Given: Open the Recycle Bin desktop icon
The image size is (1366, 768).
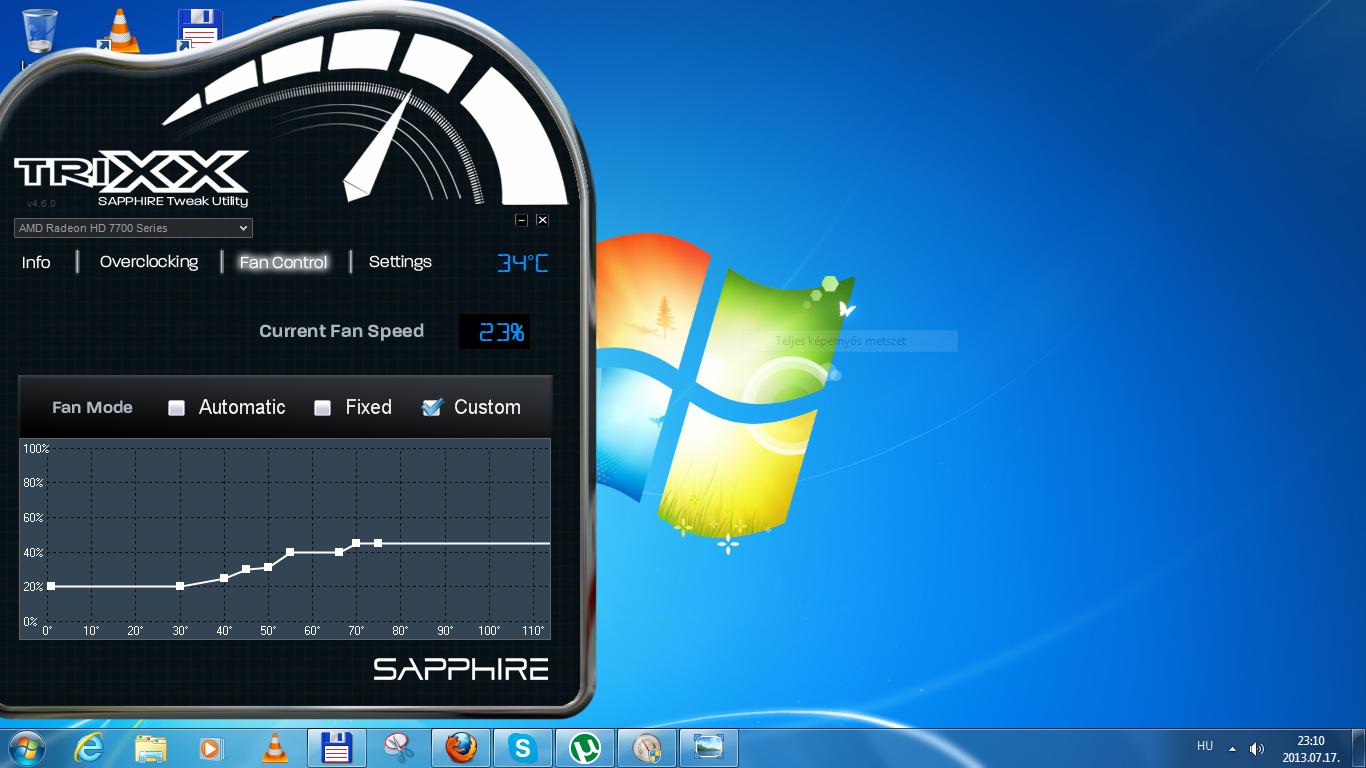Looking at the screenshot, I should (x=40, y=31).
